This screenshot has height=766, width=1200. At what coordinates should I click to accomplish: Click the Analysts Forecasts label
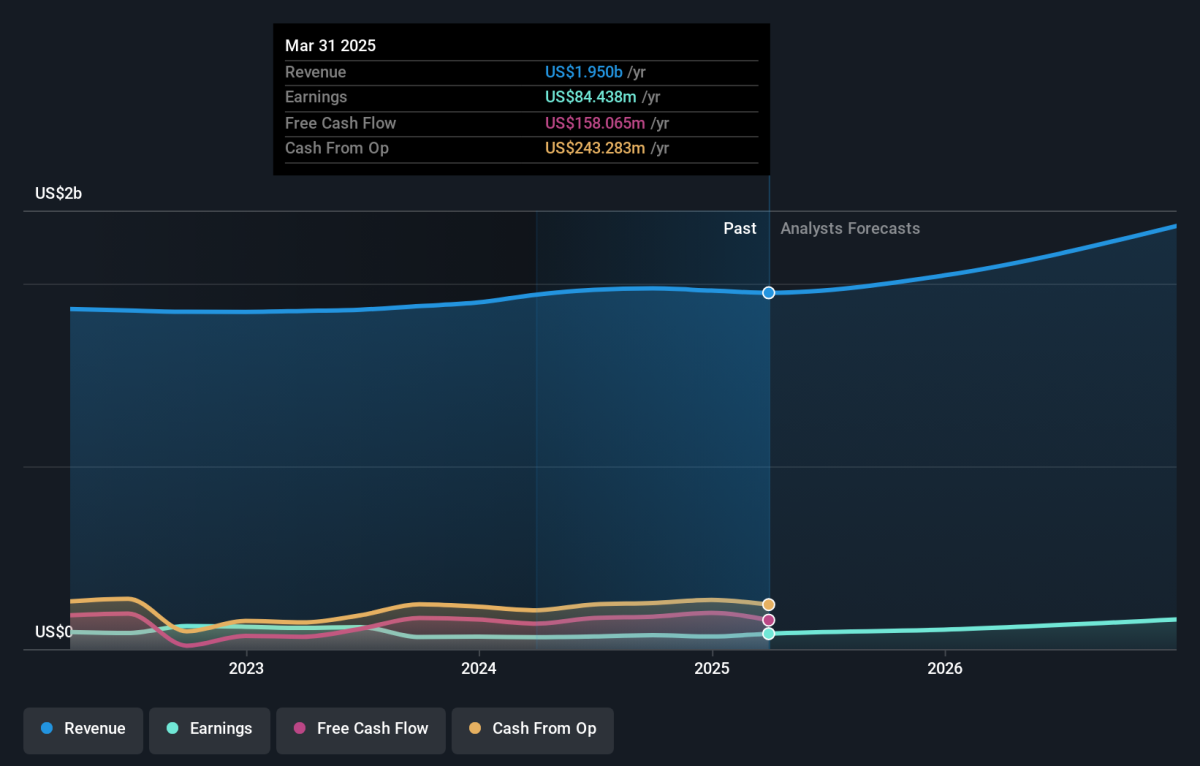850,229
